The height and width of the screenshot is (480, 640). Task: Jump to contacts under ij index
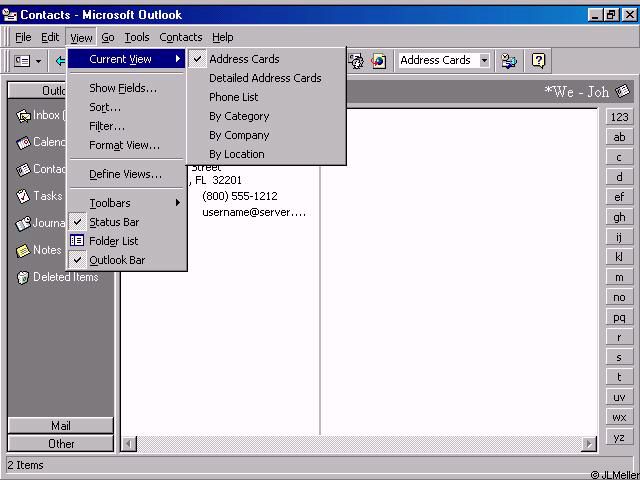[619, 237]
